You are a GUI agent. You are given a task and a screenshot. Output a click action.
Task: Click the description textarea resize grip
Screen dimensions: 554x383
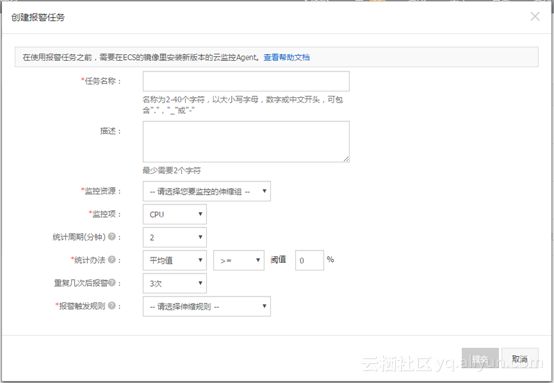click(x=347, y=159)
